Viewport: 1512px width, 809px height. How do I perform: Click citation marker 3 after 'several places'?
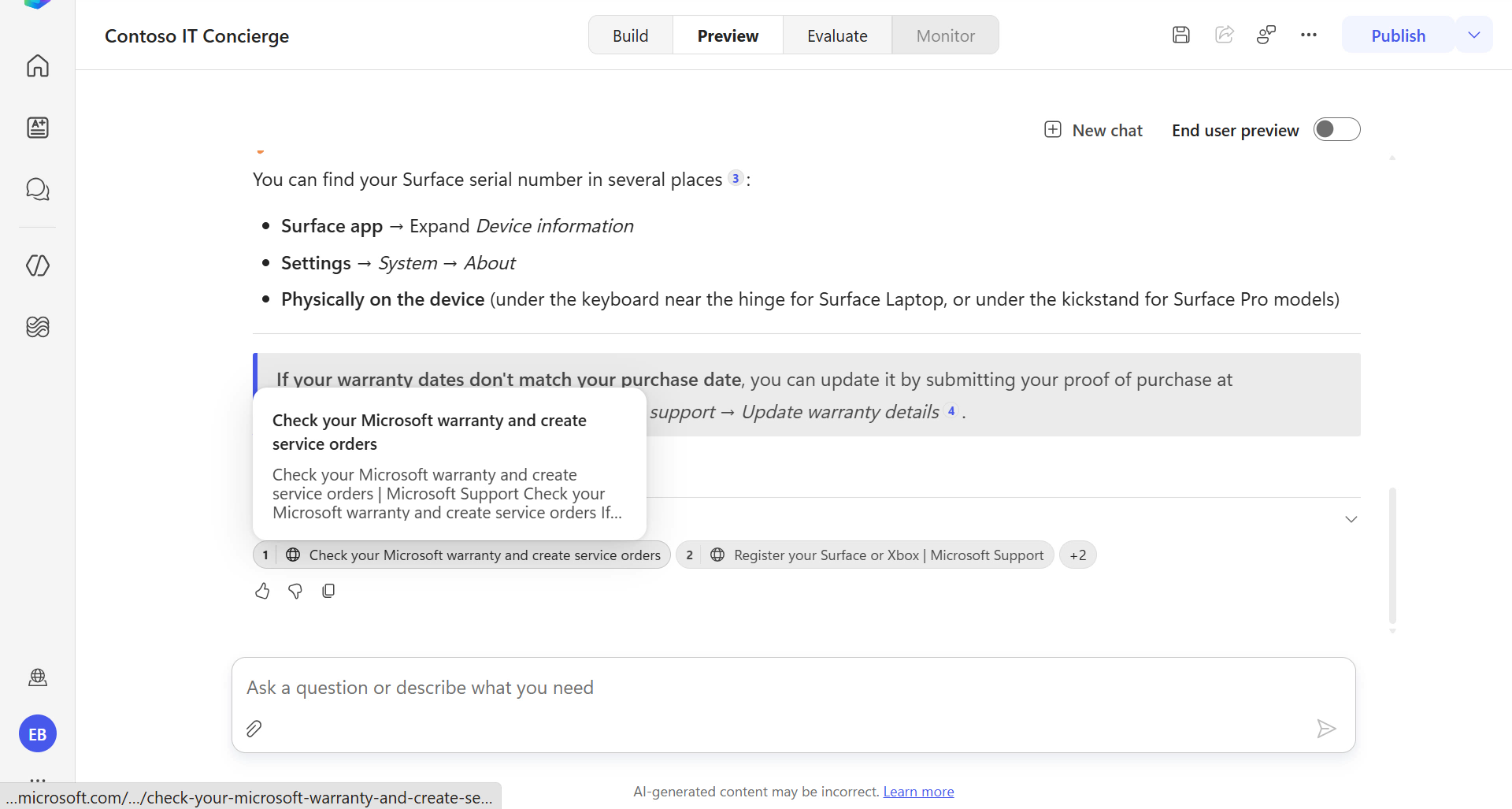(736, 179)
